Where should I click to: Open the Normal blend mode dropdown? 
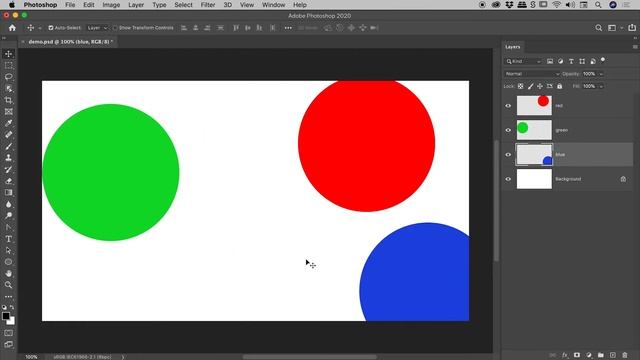coord(532,74)
